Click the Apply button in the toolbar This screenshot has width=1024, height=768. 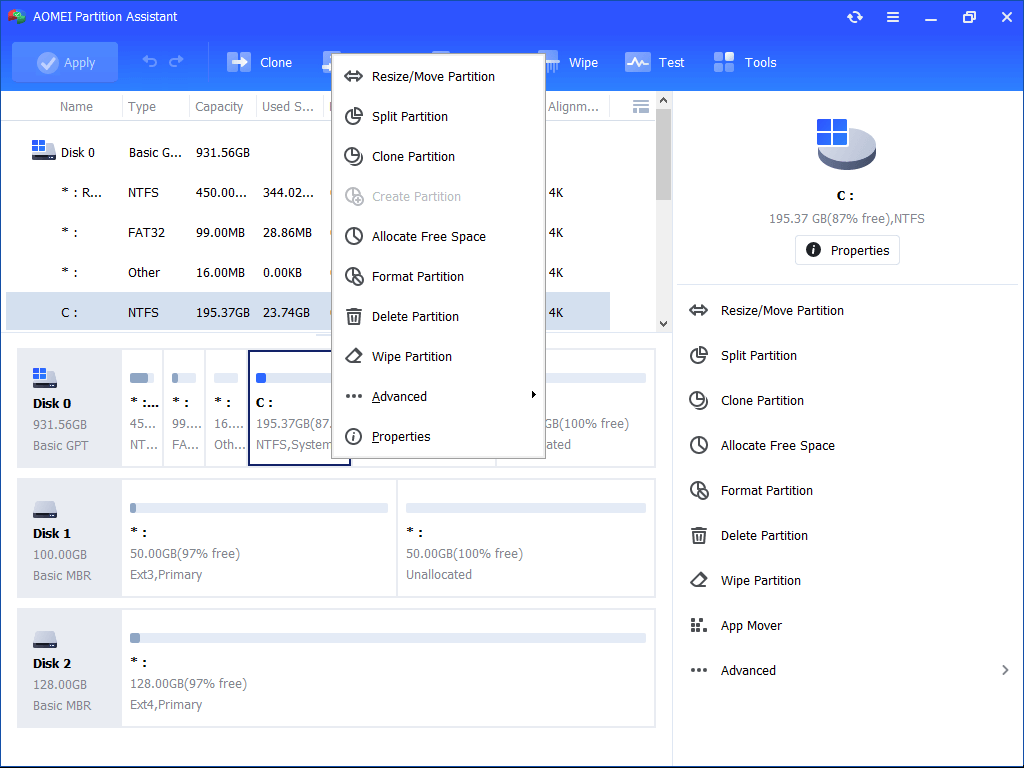pyautogui.click(x=65, y=62)
